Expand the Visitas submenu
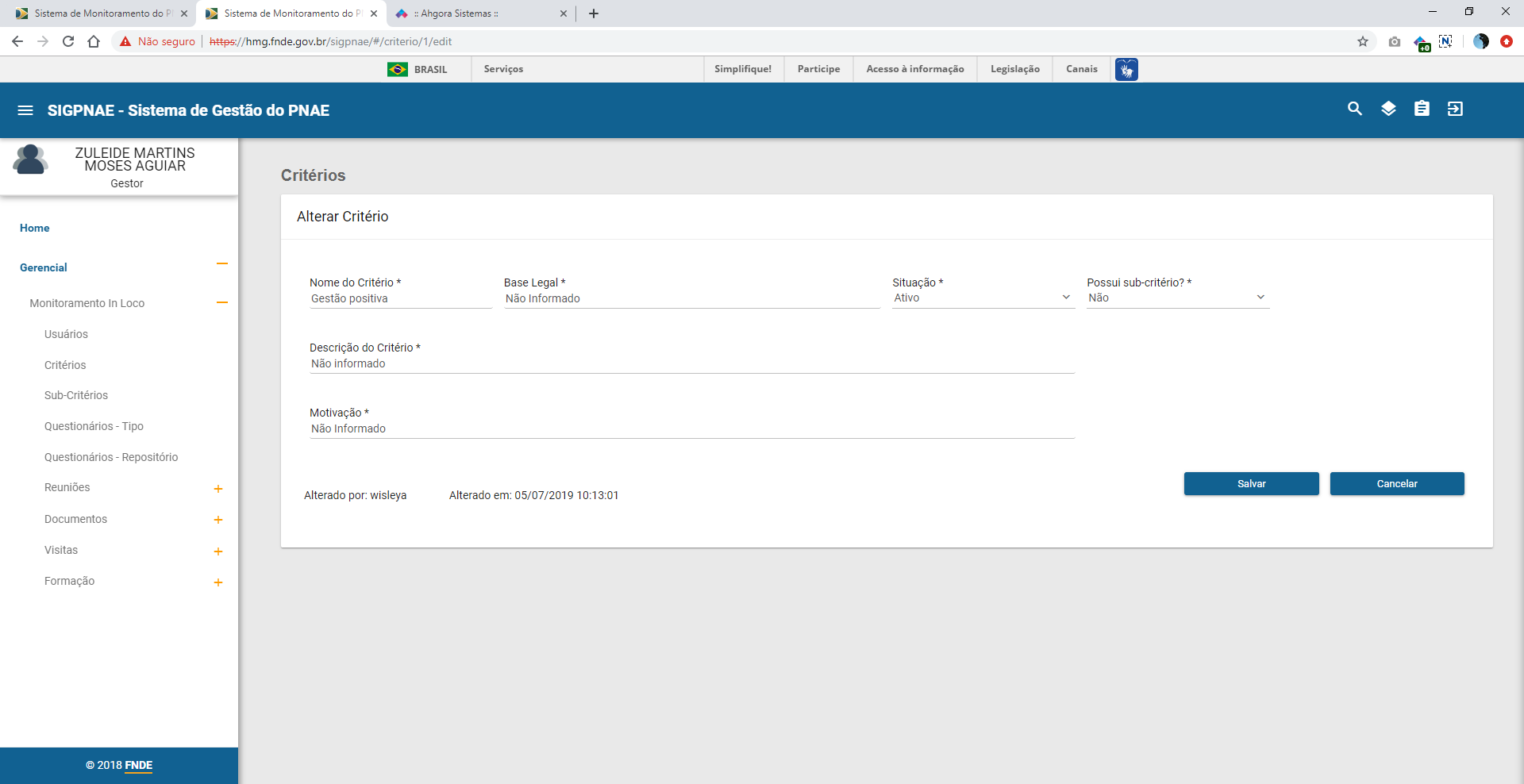Screen dimensions: 1524x784 [x=218, y=551]
